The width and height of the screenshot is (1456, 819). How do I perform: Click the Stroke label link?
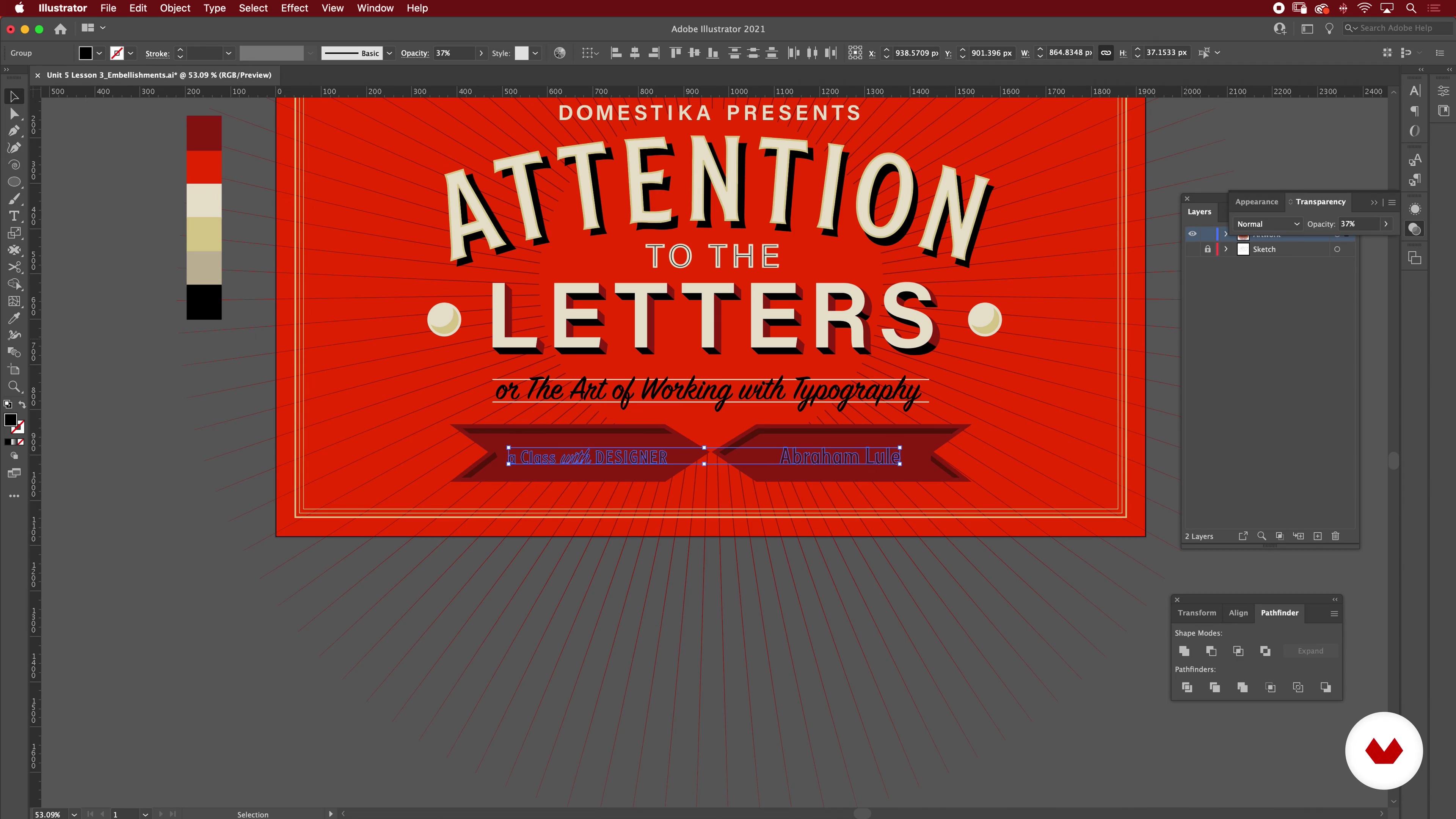click(157, 54)
